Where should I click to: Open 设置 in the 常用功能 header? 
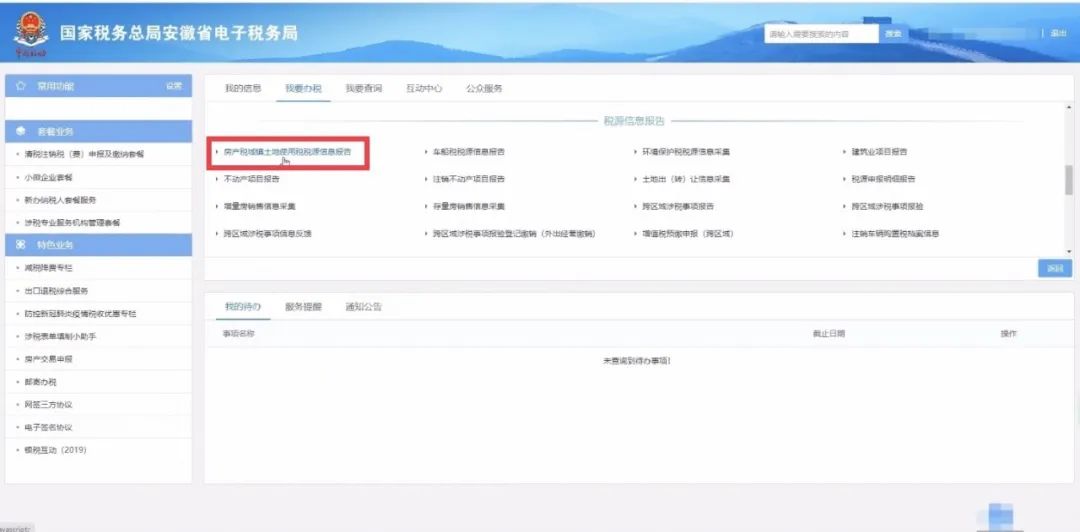(174, 86)
